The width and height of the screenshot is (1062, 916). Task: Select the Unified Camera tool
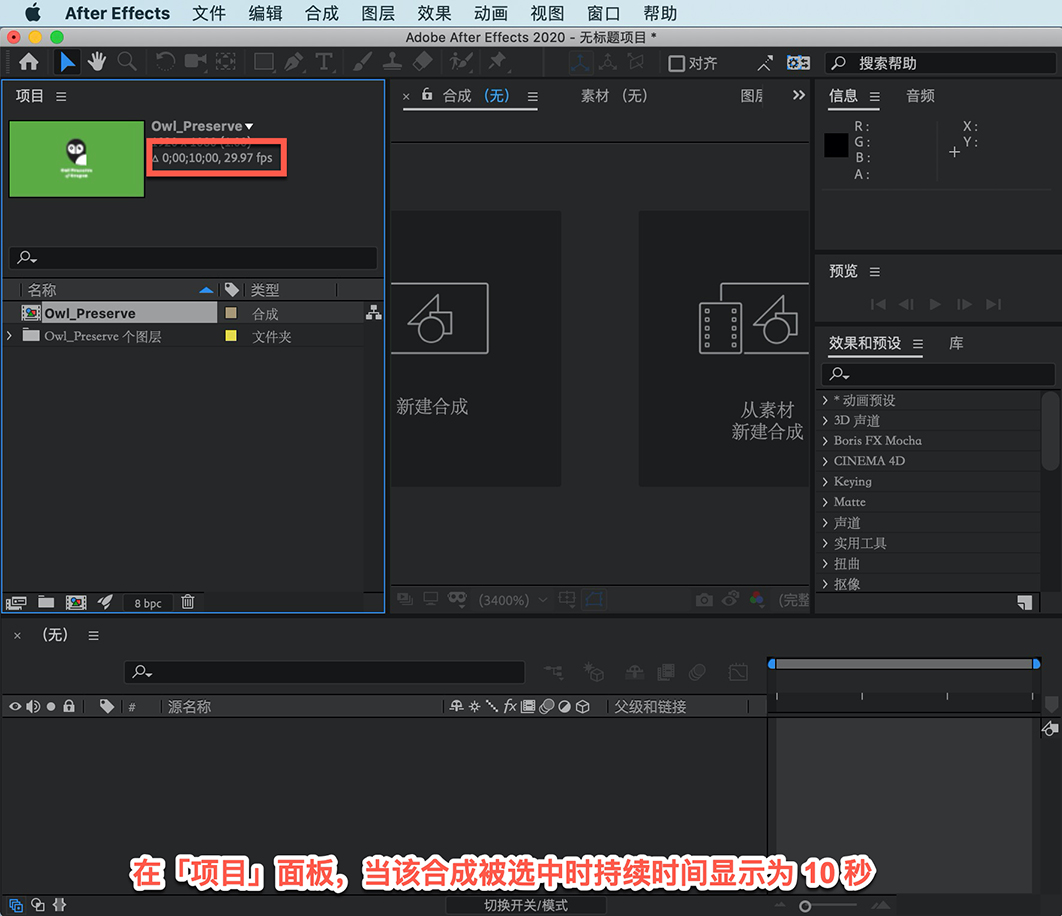pos(196,62)
